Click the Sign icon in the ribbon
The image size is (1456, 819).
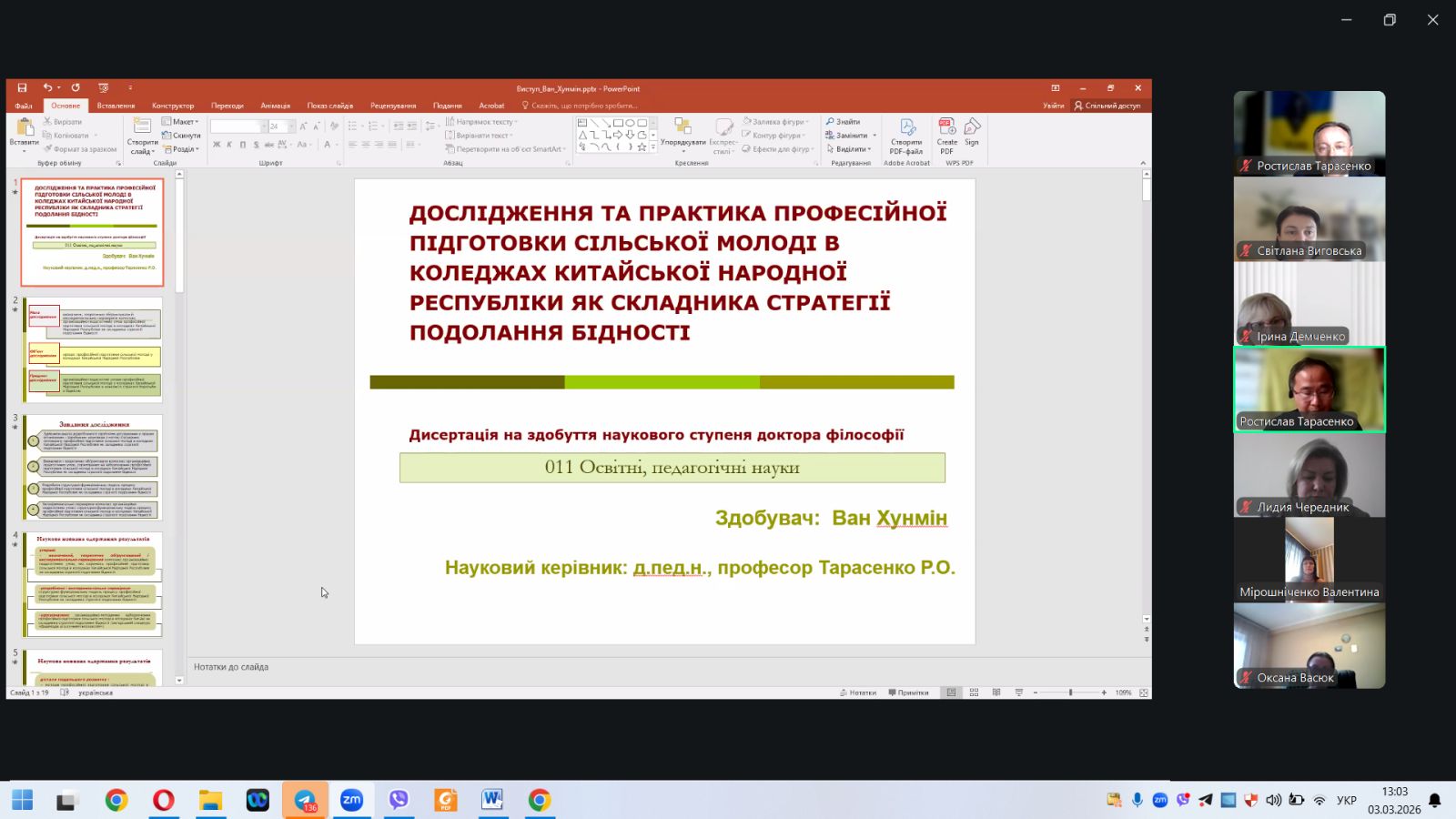coord(972,132)
